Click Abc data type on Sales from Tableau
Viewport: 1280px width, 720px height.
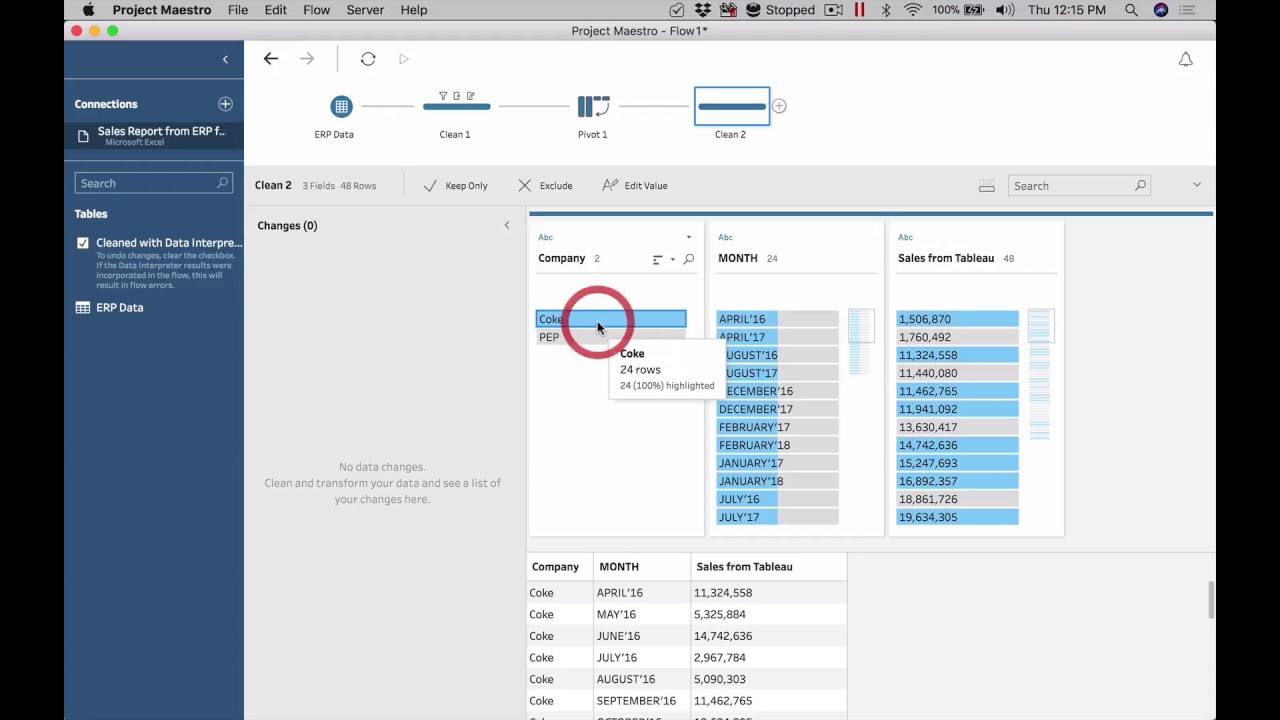pos(905,237)
